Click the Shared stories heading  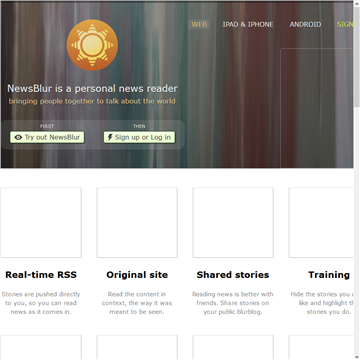233,275
